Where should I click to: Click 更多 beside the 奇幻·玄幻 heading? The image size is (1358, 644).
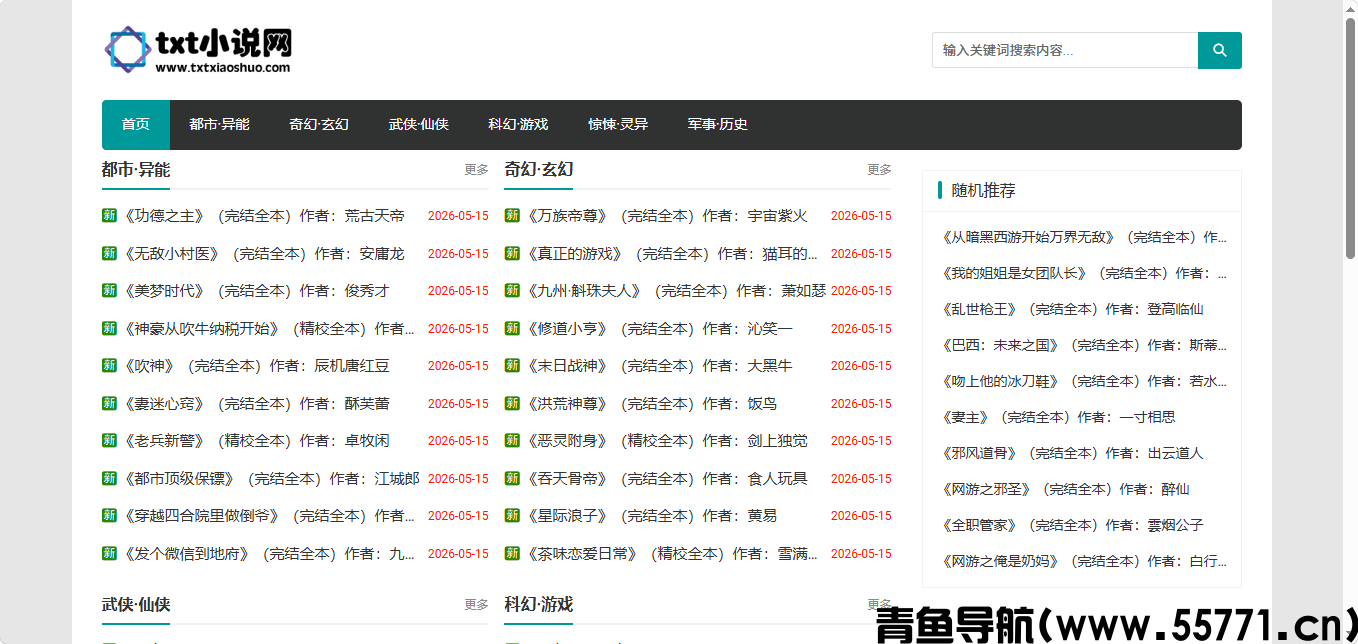(x=879, y=170)
